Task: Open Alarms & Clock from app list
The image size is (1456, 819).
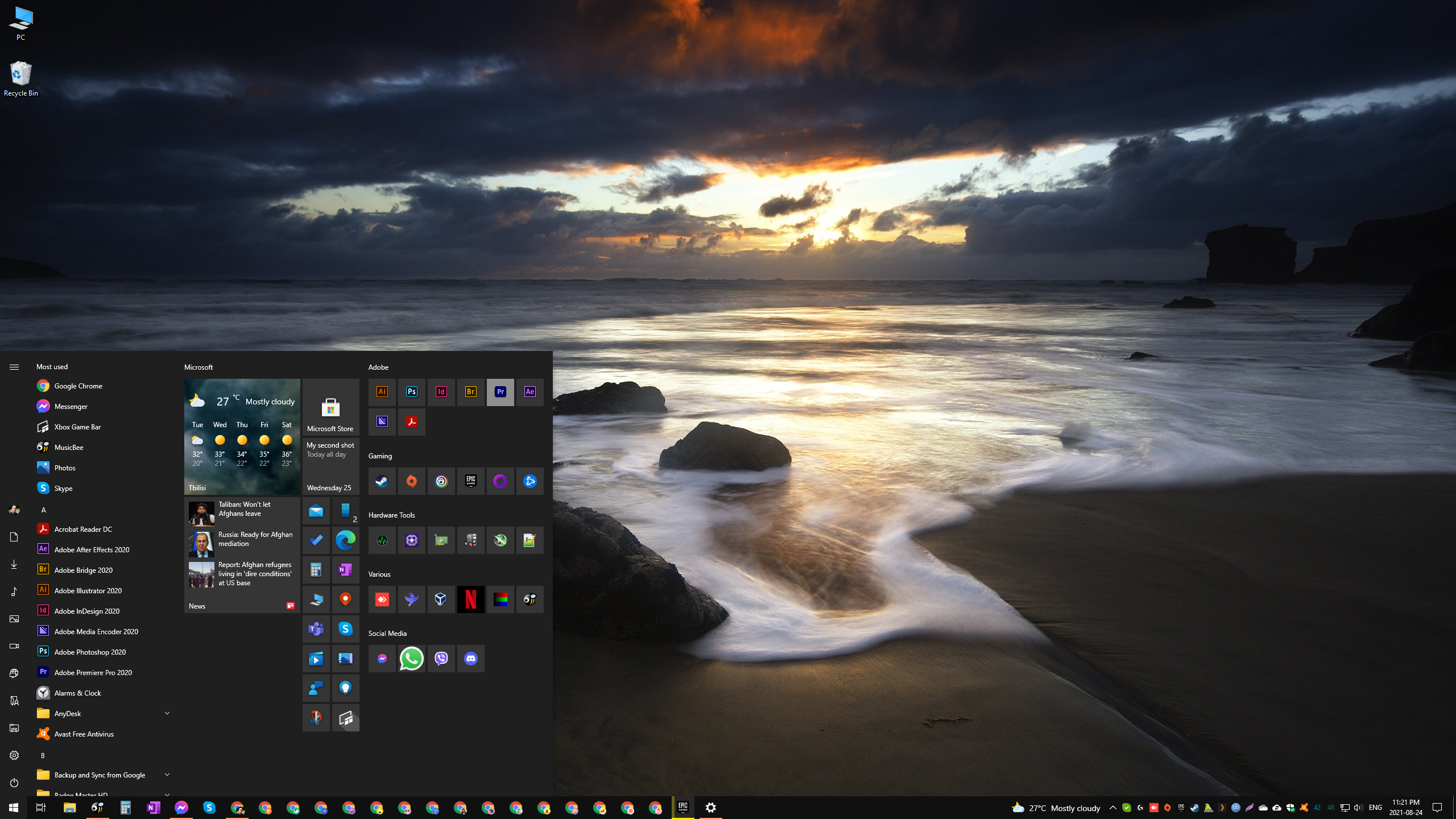Action: tap(104, 693)
